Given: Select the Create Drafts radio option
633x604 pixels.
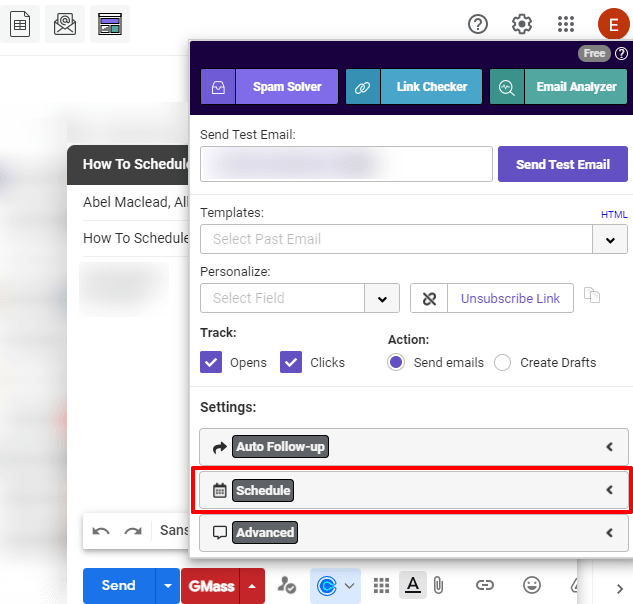Looking at the screenshot, I should click(502, 362).
